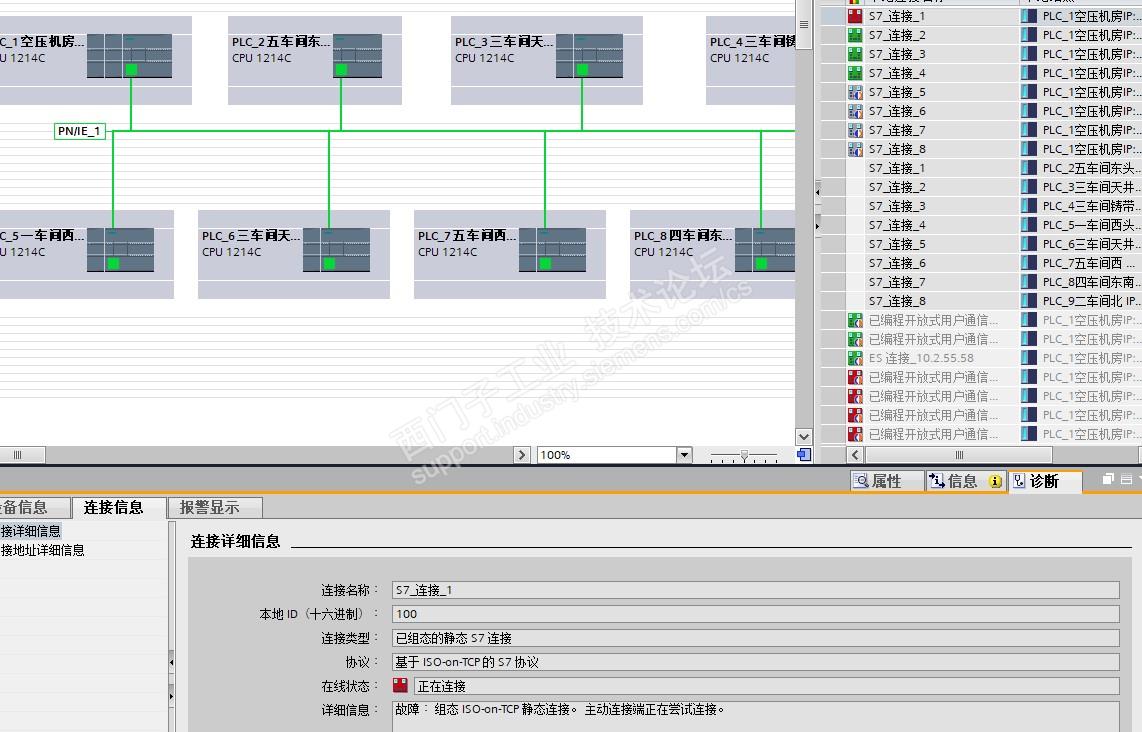Collapse left navigation pane with left splitter arrow
This screenshot has height=732, width=1142.
171,662
